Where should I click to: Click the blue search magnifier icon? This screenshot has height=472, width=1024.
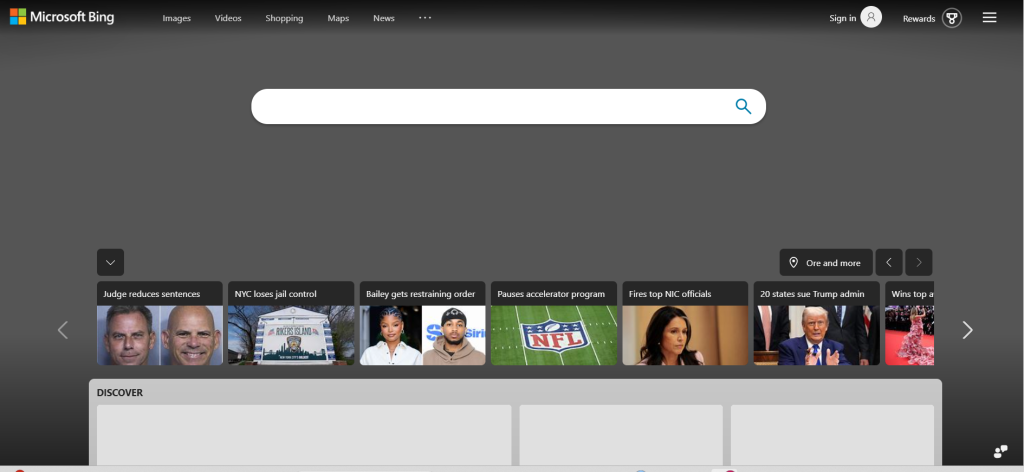click(743, 106)
